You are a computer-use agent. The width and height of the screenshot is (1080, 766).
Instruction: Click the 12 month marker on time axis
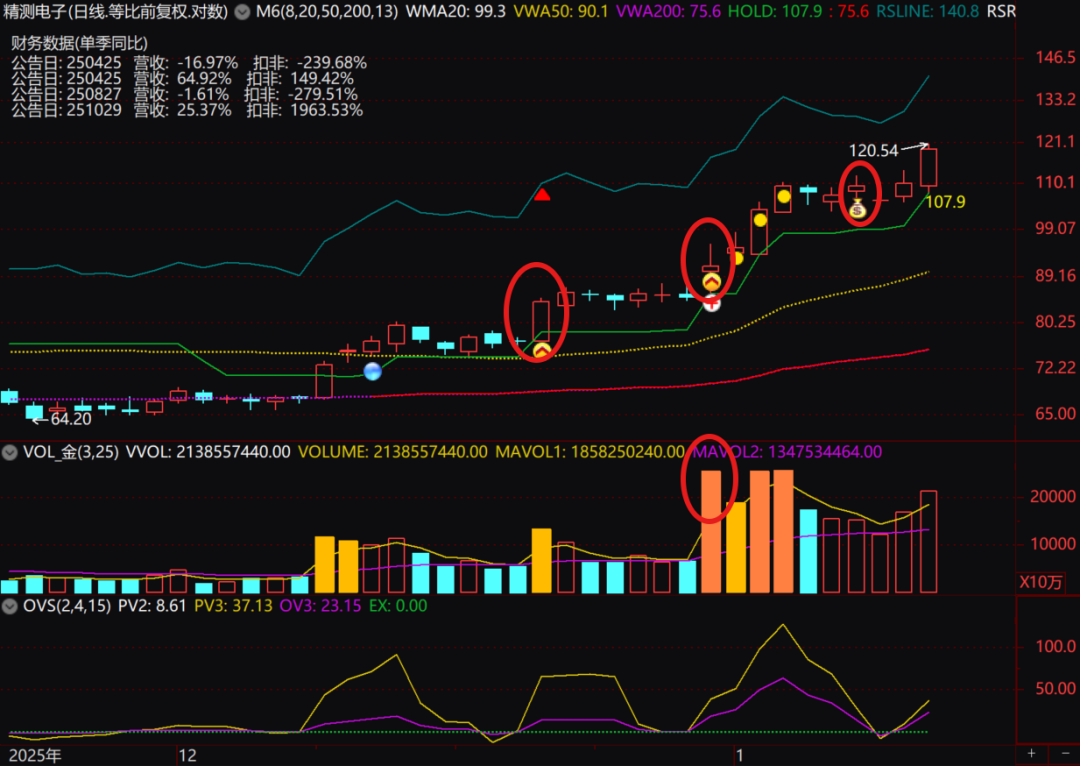187,756
